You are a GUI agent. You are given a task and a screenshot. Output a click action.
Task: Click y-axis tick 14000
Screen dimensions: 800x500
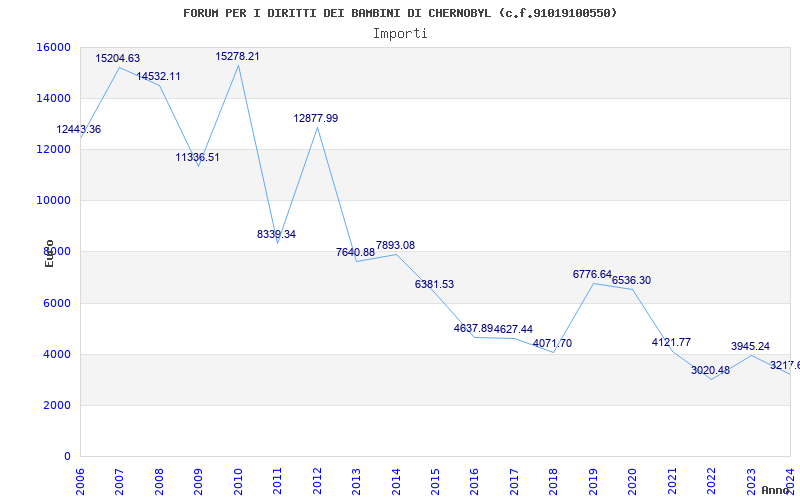tap(53, 98)
